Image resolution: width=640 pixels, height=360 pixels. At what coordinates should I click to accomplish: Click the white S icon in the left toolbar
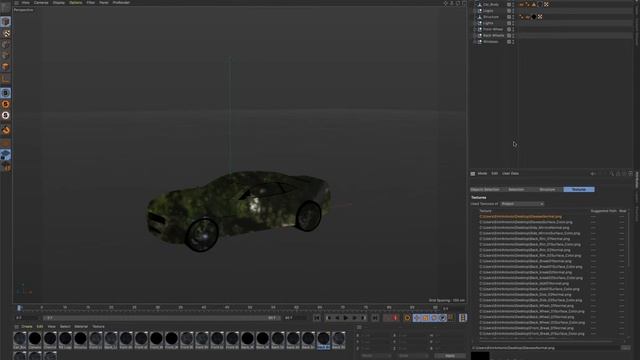(x=6, y=116)
